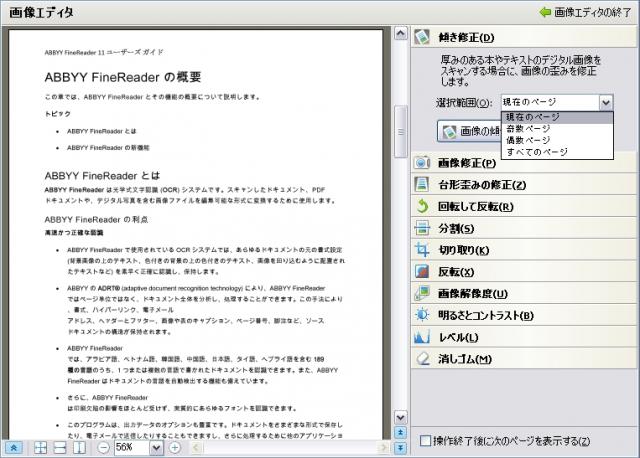Collapse the 傾き修正(D) section header
The image size is (640, 458).
524,37
